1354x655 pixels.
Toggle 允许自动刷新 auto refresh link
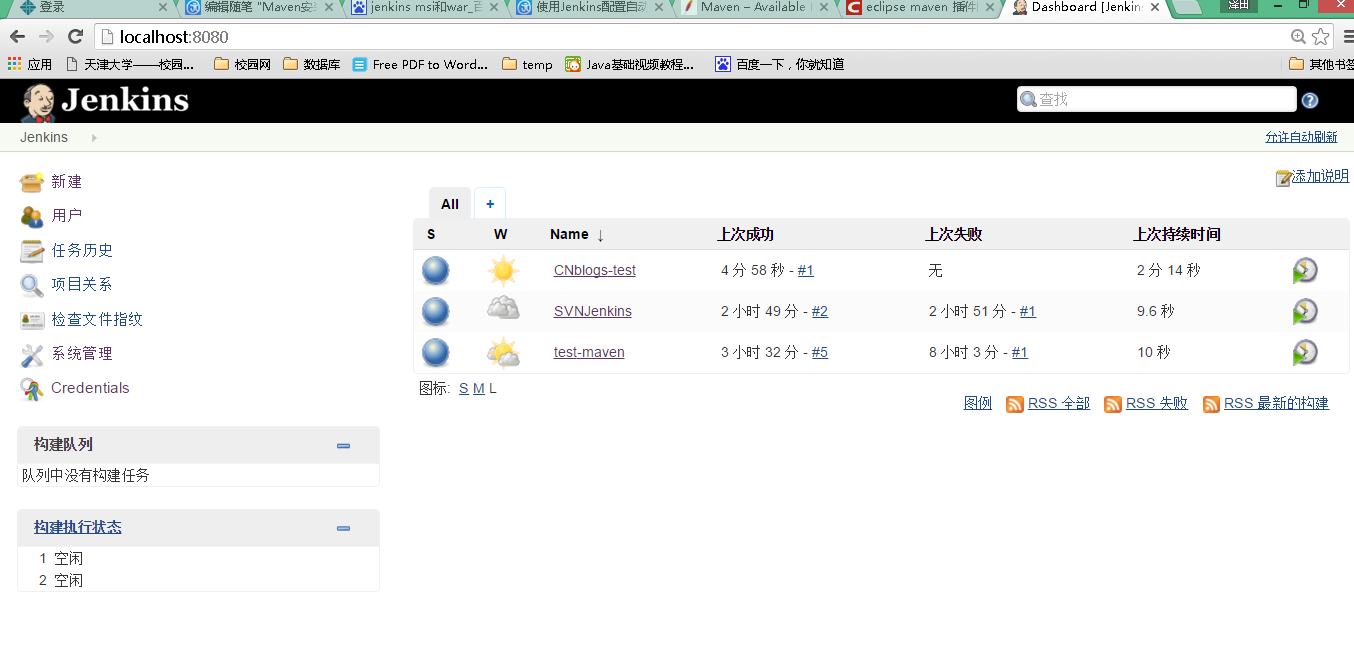click(1301, 138)
